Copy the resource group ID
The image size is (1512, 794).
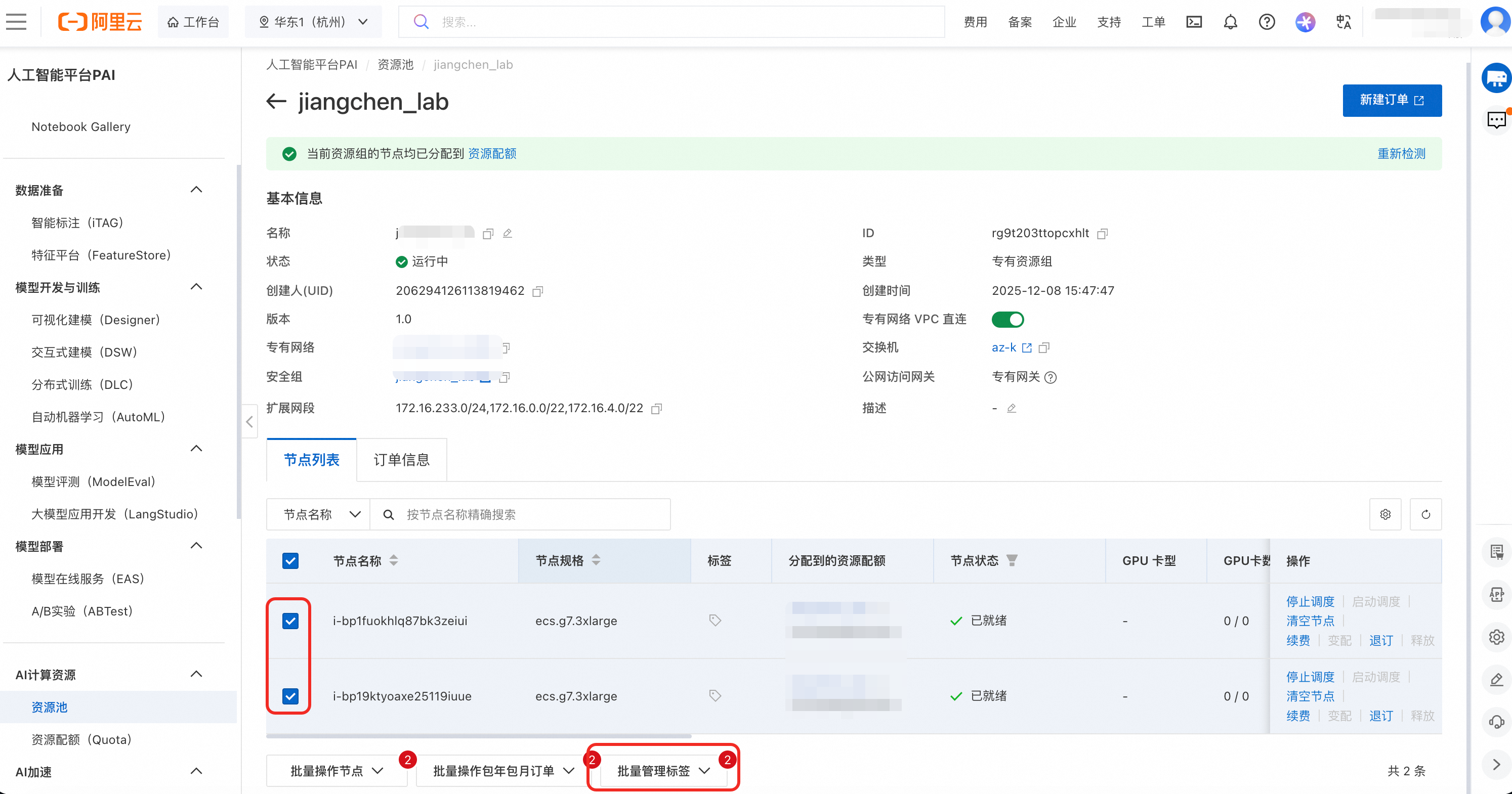click(x=1102, y=234)
